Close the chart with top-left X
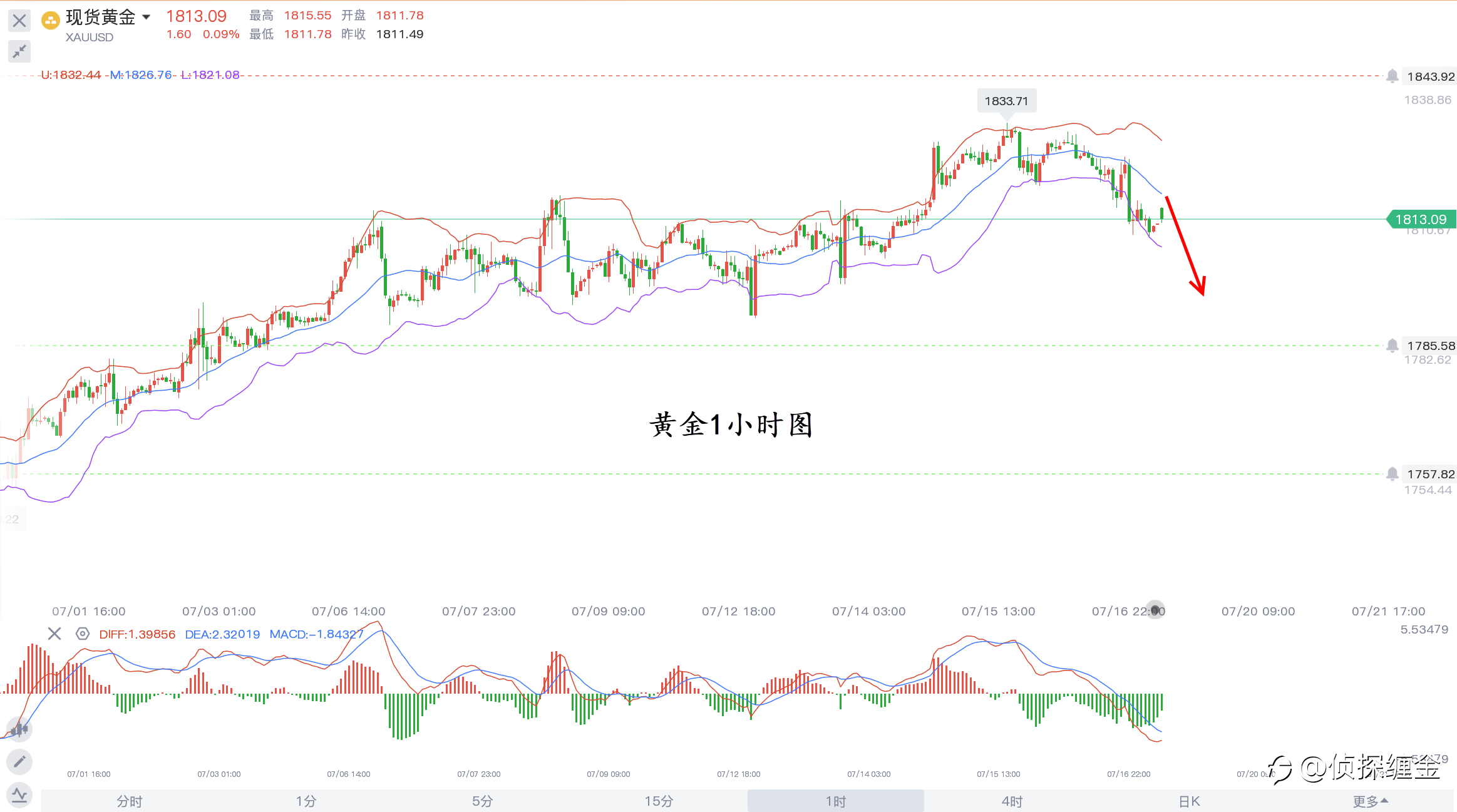 point(19,21)
